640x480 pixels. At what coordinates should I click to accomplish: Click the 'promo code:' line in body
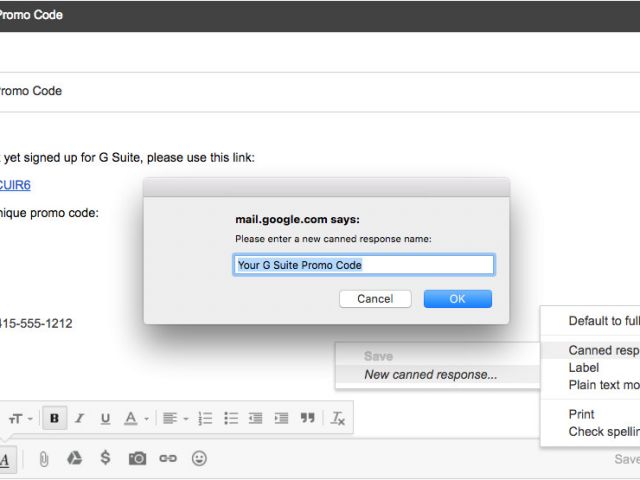(x=49, y=213)
